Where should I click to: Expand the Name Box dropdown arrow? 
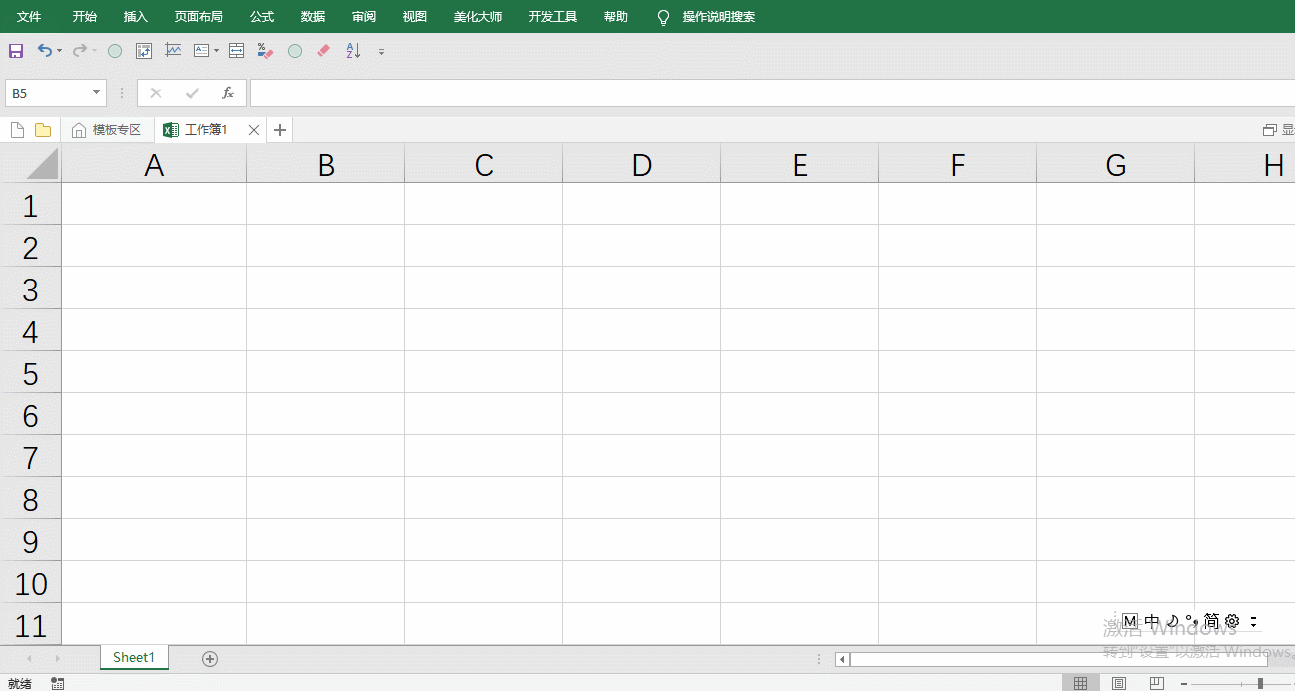97,93
